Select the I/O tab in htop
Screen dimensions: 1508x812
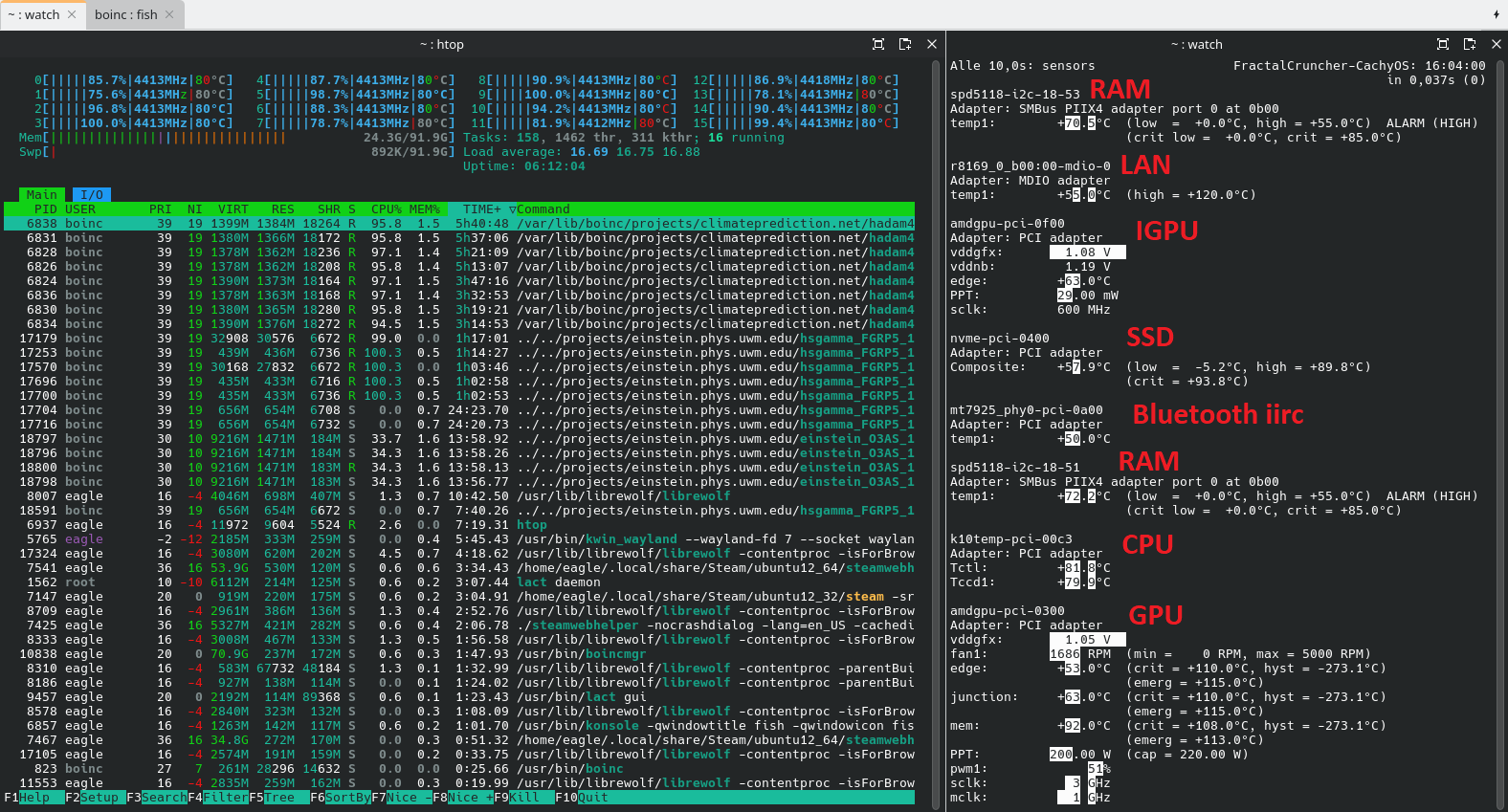[x=92, y=195]
